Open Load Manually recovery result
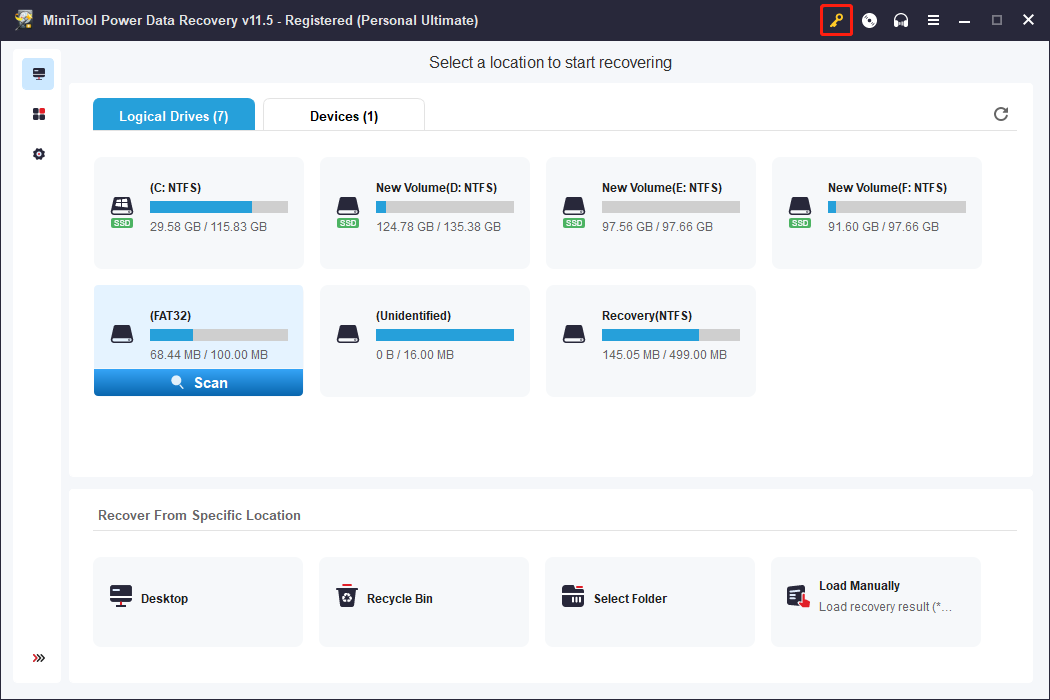This screenshot has width=1050, height=700. point(876,599)
